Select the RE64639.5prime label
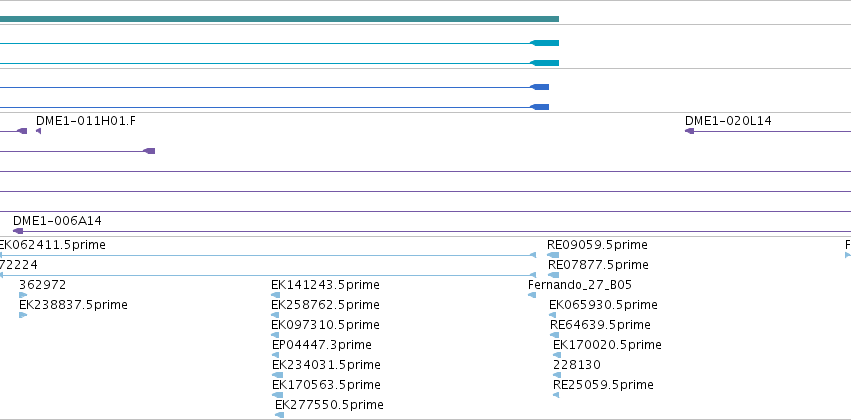This screenshot has width=851, height=420. 600,325
